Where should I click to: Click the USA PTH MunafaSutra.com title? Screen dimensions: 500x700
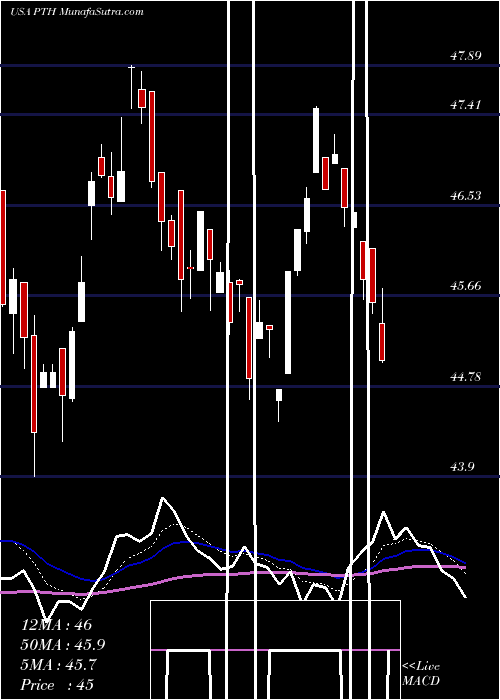[x=77, y=12]
